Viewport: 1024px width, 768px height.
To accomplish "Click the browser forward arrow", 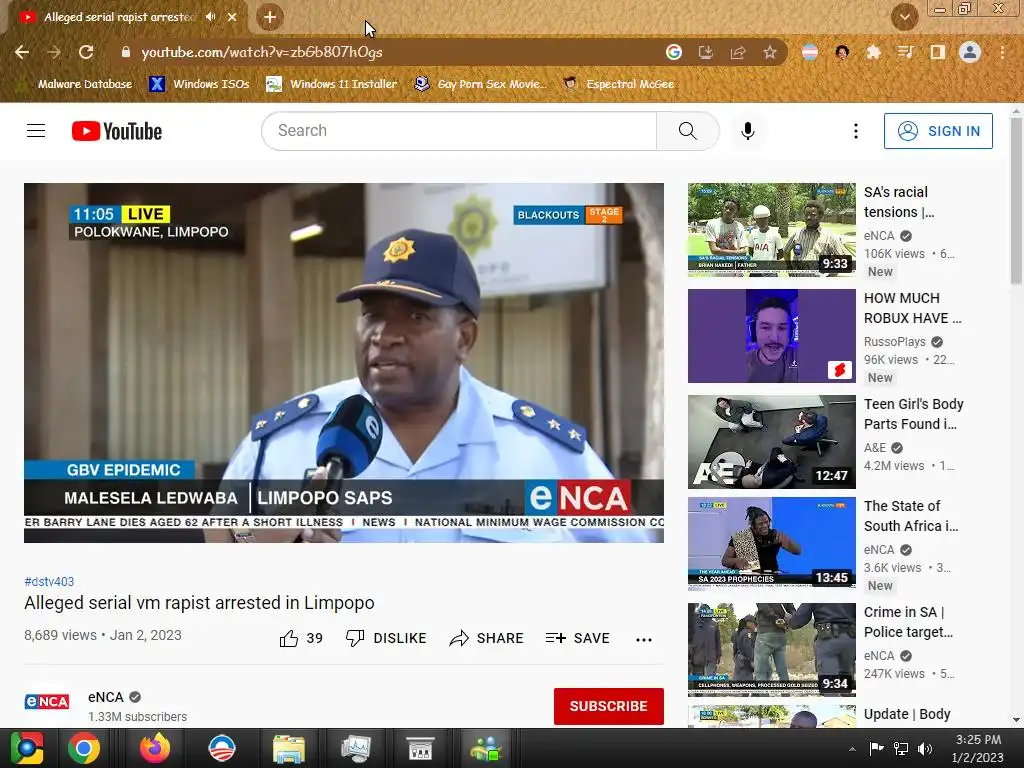I will tap(54, 52).
